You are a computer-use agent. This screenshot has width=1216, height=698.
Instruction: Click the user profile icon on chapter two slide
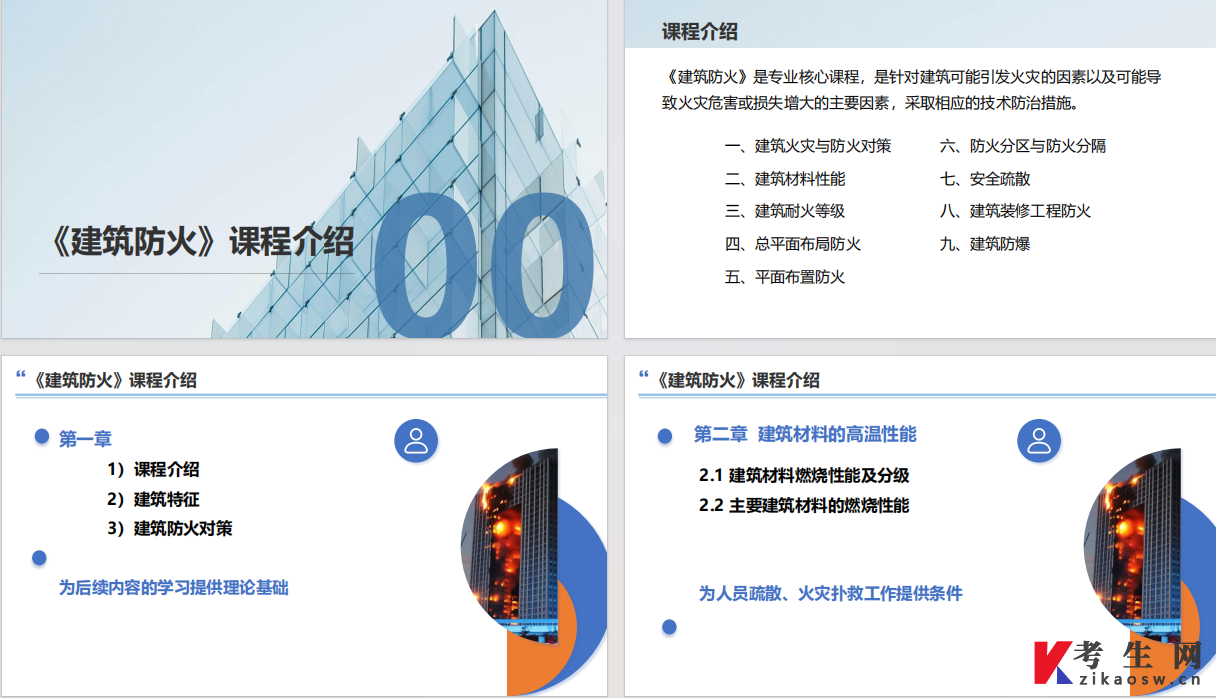[1039, 440]
